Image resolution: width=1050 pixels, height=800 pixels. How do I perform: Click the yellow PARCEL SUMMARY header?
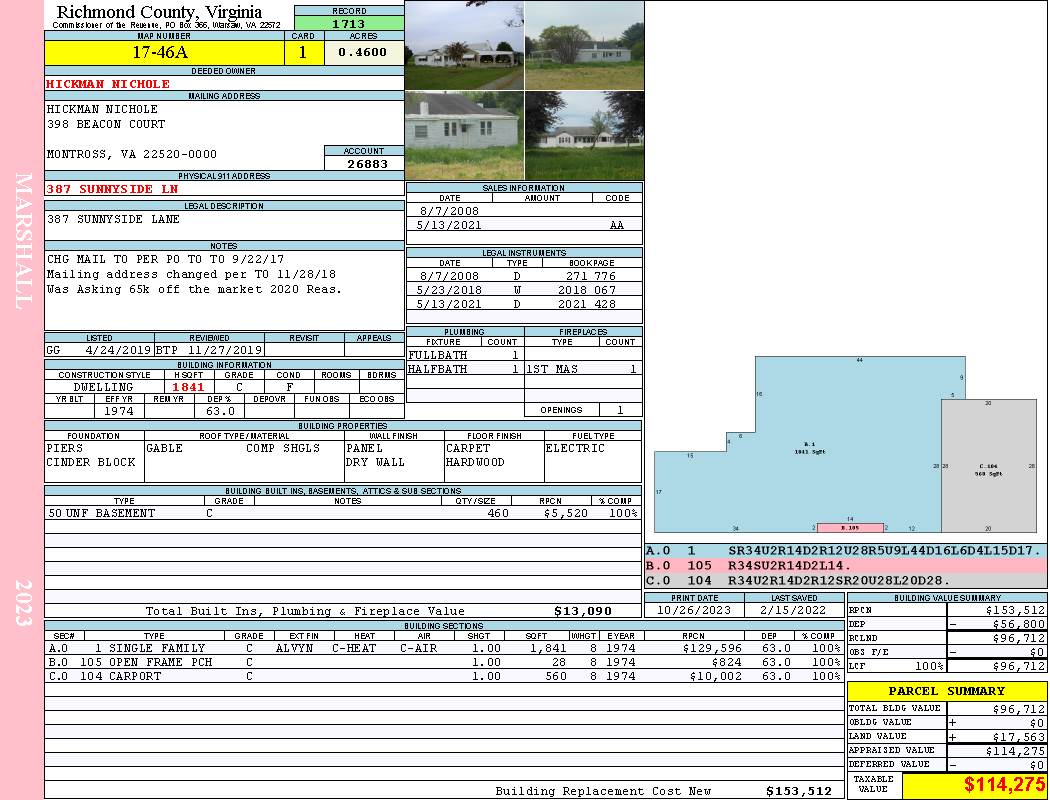coord(946,691)
